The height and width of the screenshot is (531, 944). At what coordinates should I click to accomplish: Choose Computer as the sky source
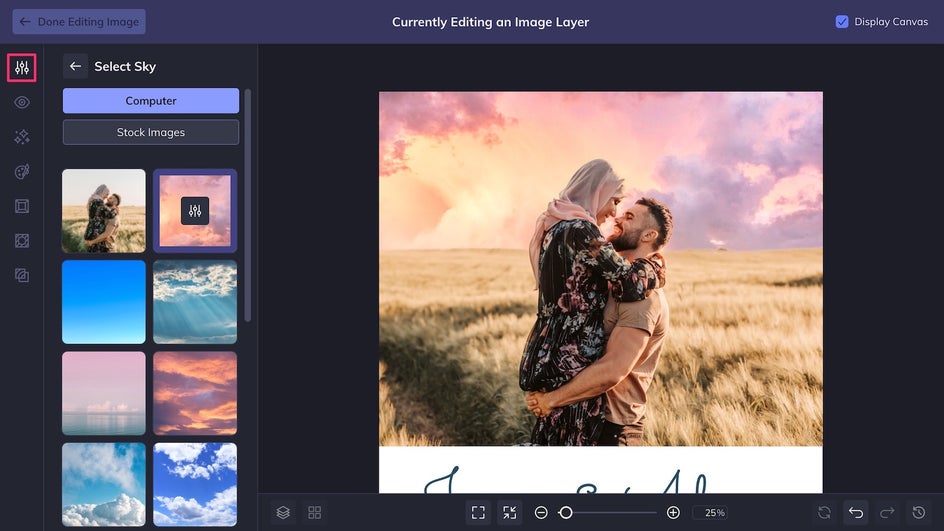pyautogui.click(x=151, y=101)
